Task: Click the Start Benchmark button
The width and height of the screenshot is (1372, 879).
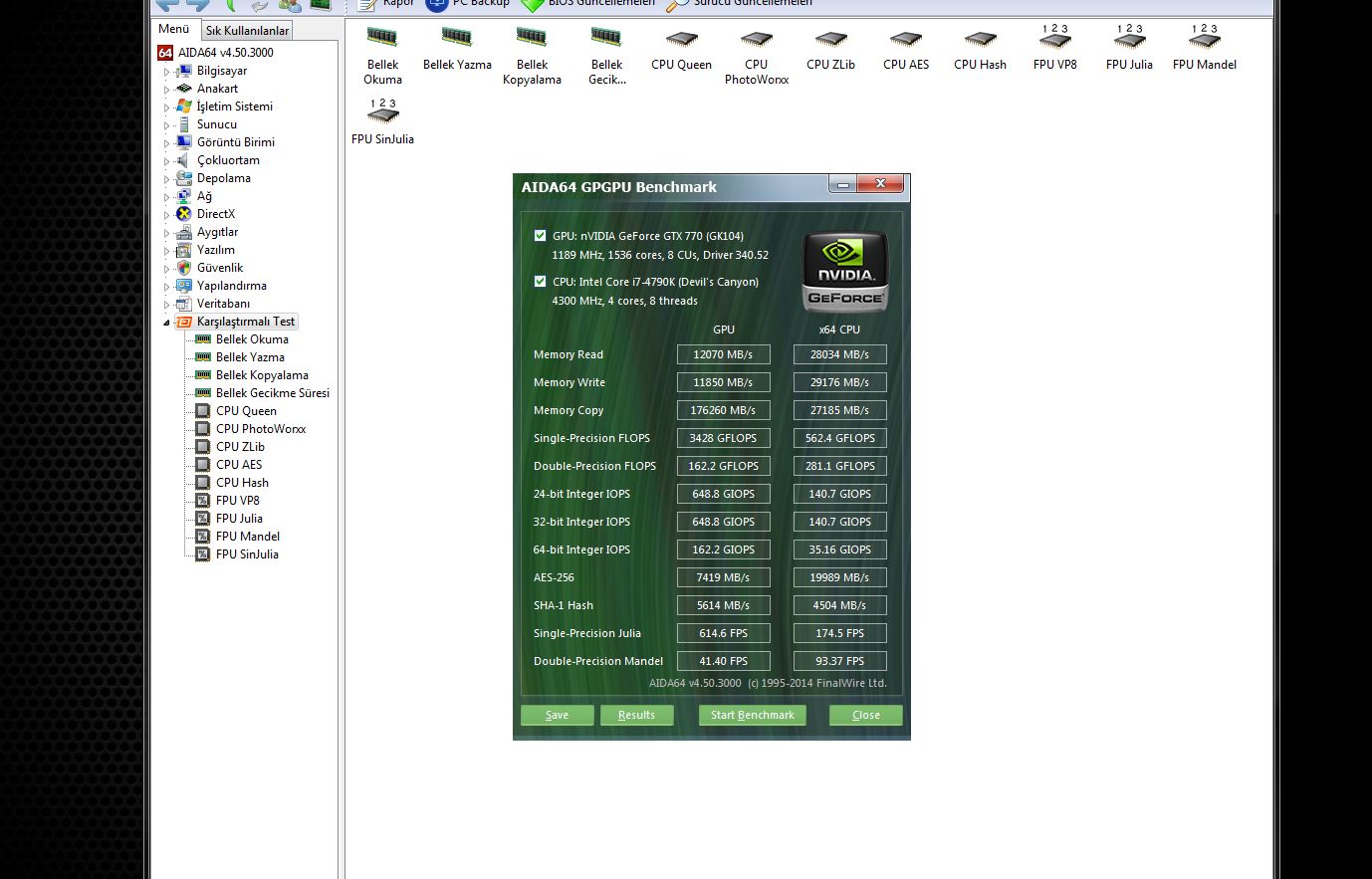Action: (753, 715)
